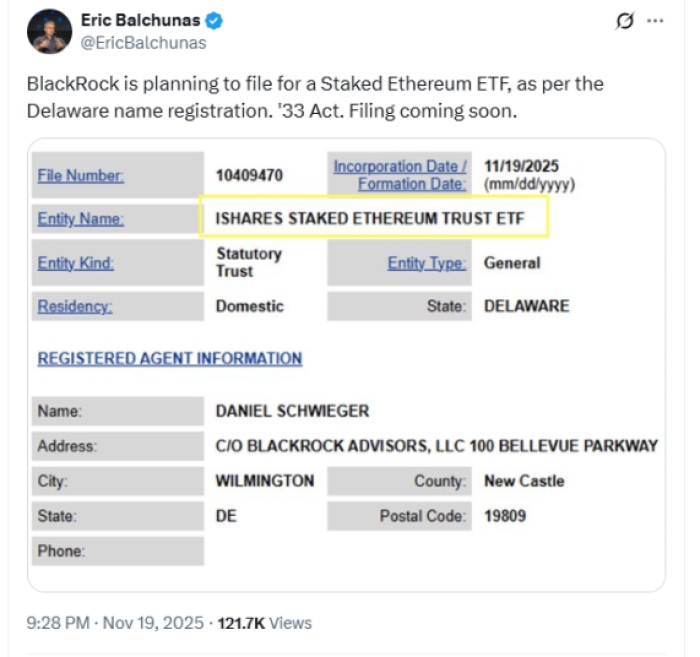Click the file number value 10409470
700x657 pixels.
tap(249, 176)
